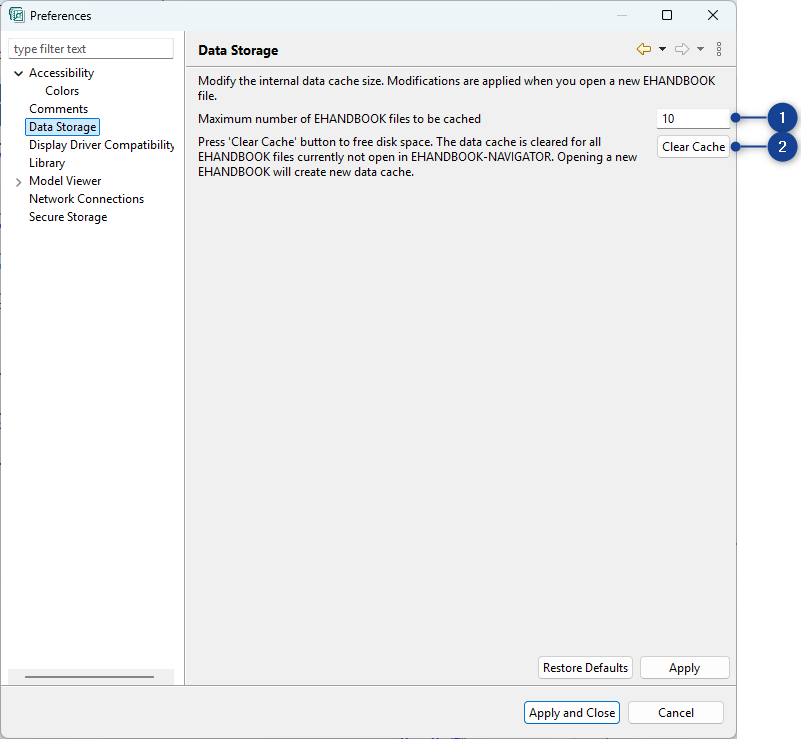Select the Model Viewer preference page

(65, 181)
